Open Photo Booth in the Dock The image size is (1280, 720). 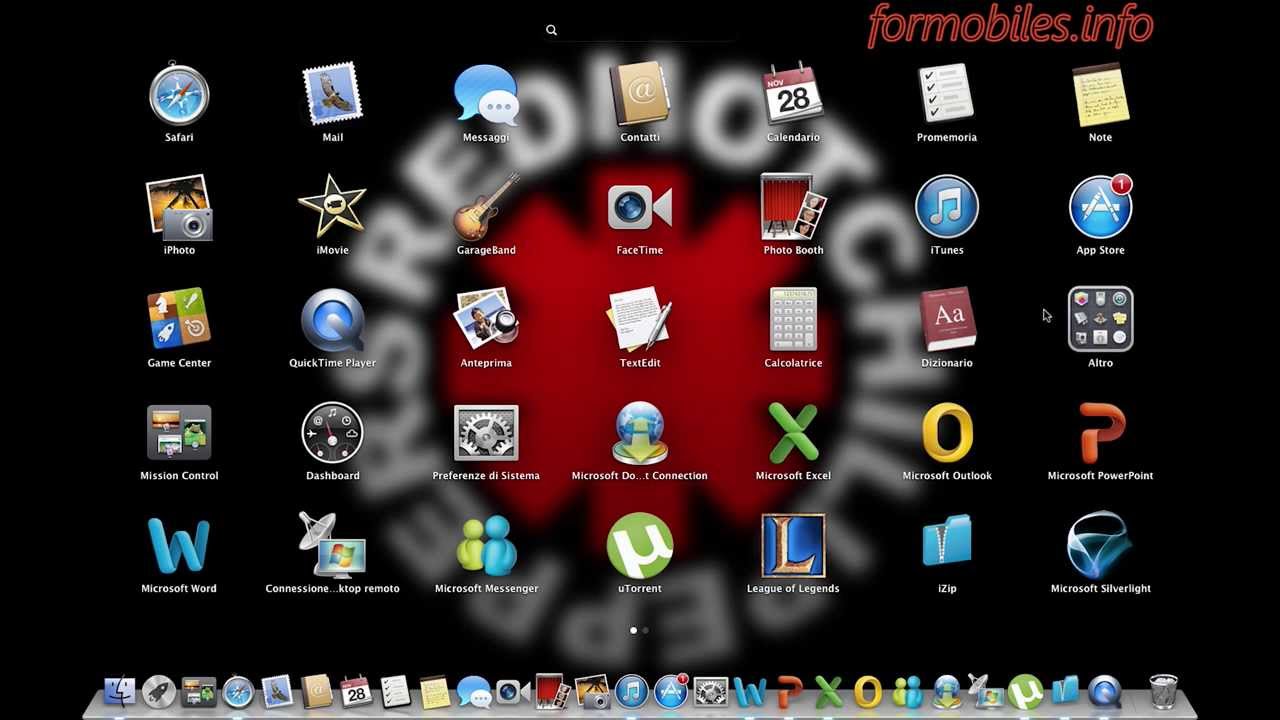[x=552, y=692]
